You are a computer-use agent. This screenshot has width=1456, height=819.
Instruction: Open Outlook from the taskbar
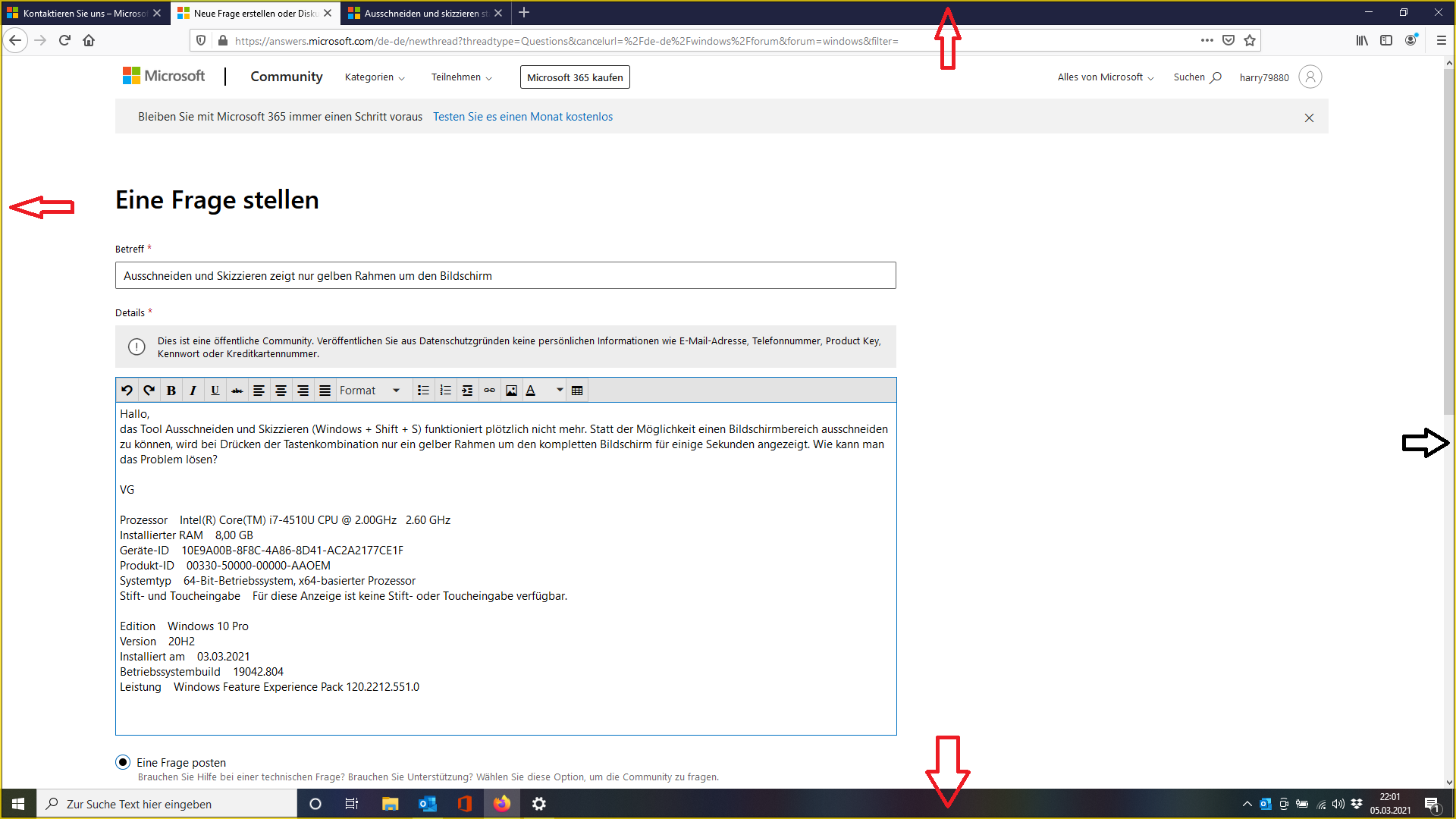click(x=428, y=804)
